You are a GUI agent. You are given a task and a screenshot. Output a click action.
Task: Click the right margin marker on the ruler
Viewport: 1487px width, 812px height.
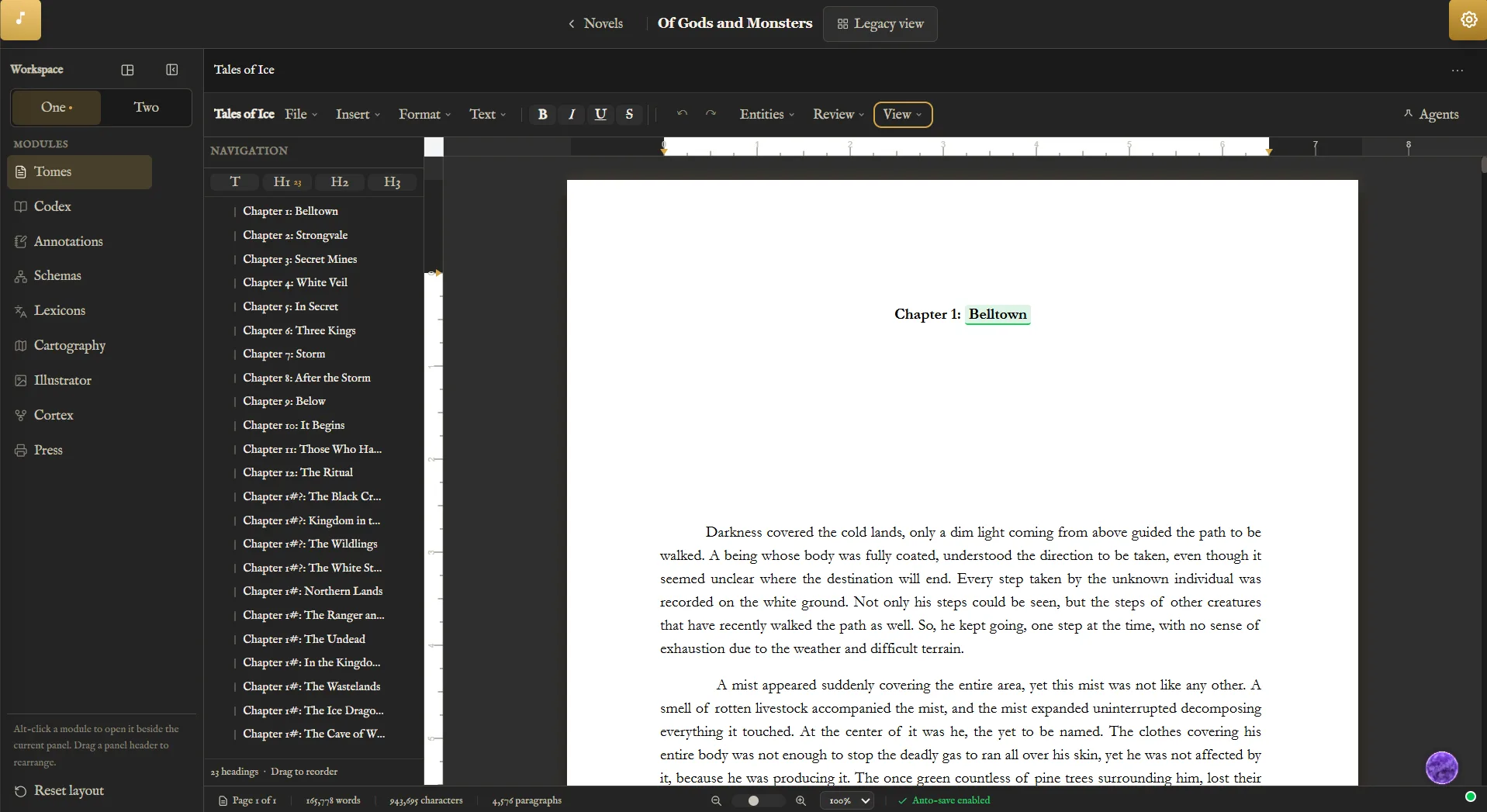coord(1269,151)
